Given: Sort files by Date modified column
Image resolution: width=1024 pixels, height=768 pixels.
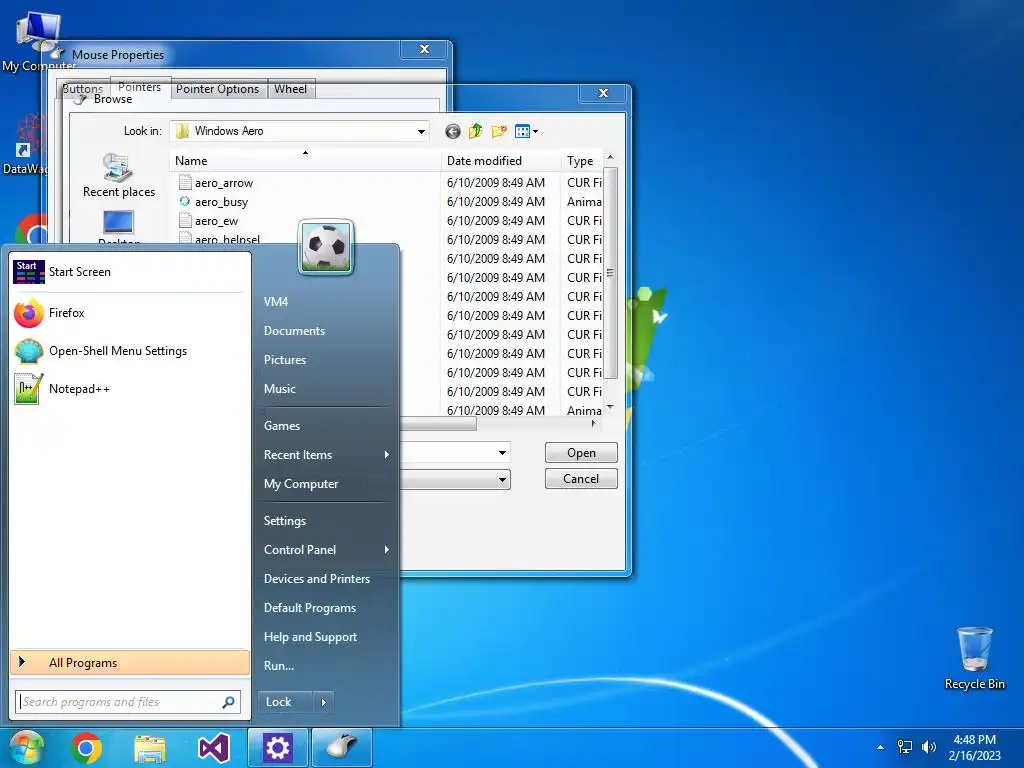Looking at the screenshot, I should pos(501,161).
